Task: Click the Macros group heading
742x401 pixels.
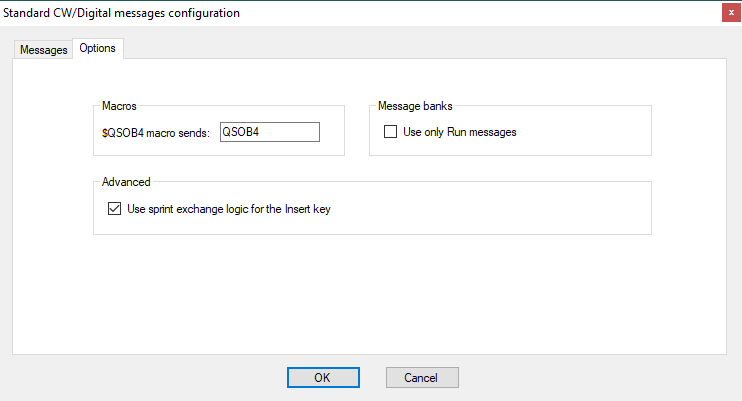Action: click(x=119, y=106)
